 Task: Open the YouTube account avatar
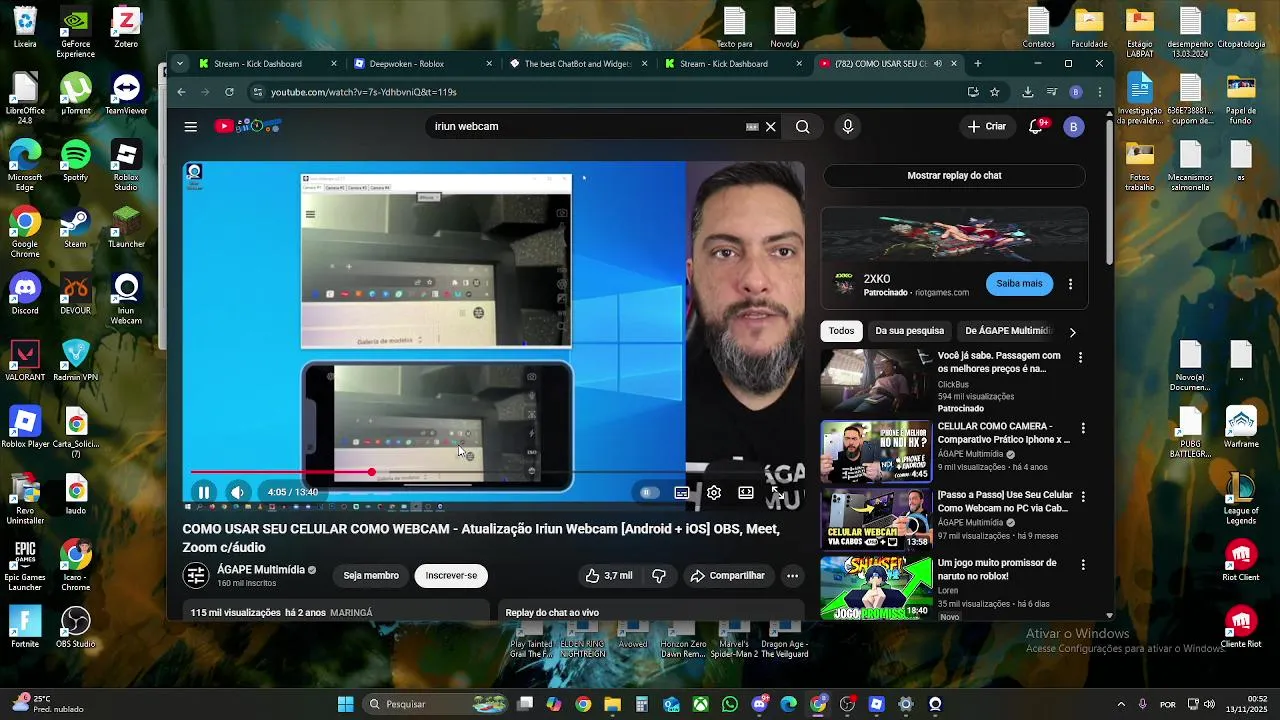[1074, 126]
